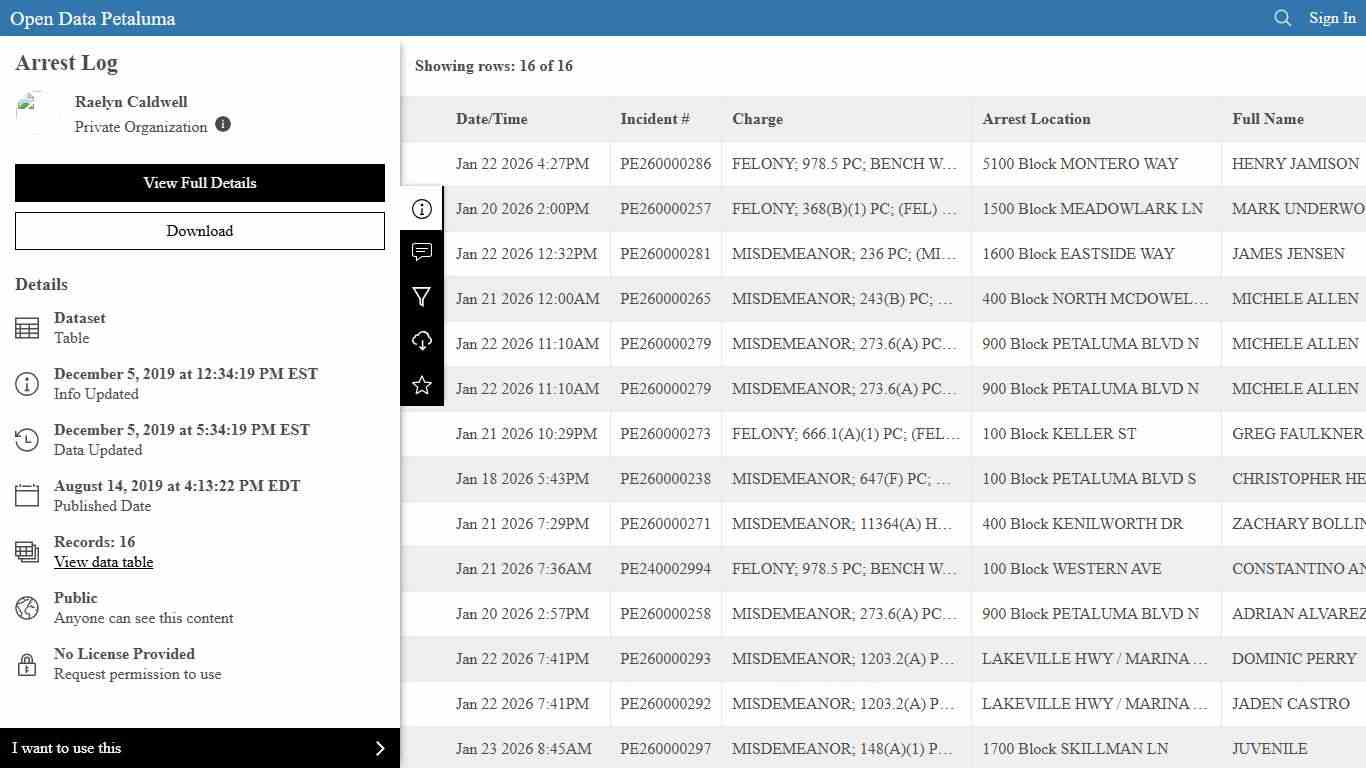The image size is (1366, 768).
Task: Click info icon beside Private Organization
Action: [x=223, y=125]
